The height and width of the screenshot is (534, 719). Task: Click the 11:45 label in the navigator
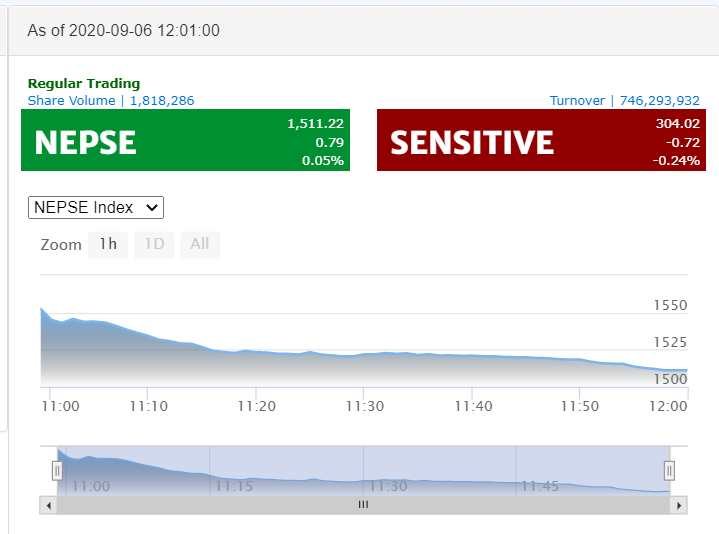[x=540, y=486]
